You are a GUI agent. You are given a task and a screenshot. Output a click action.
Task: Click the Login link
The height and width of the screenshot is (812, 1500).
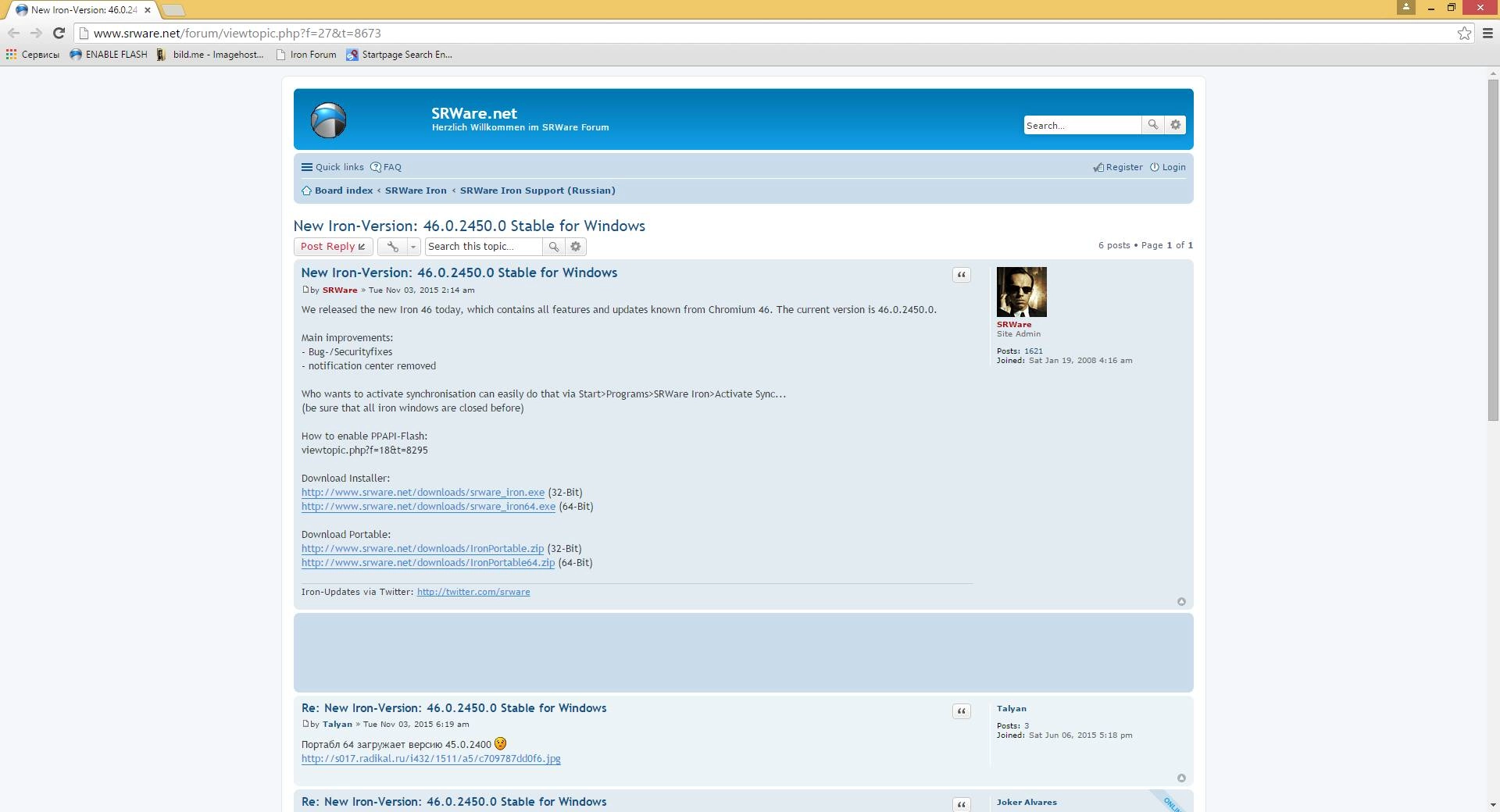coord(1167,167)
